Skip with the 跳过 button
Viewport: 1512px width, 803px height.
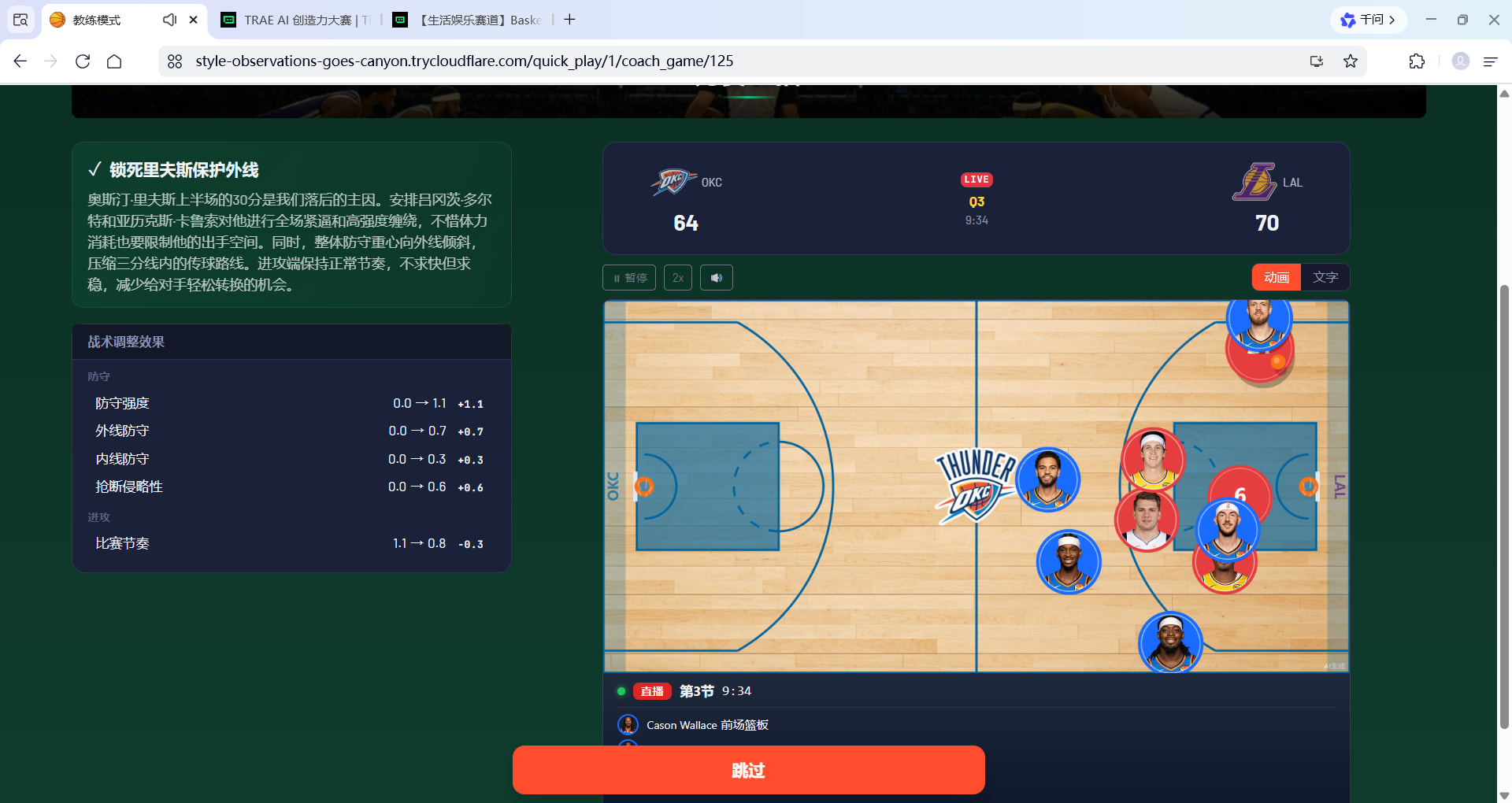coord(749,770)
